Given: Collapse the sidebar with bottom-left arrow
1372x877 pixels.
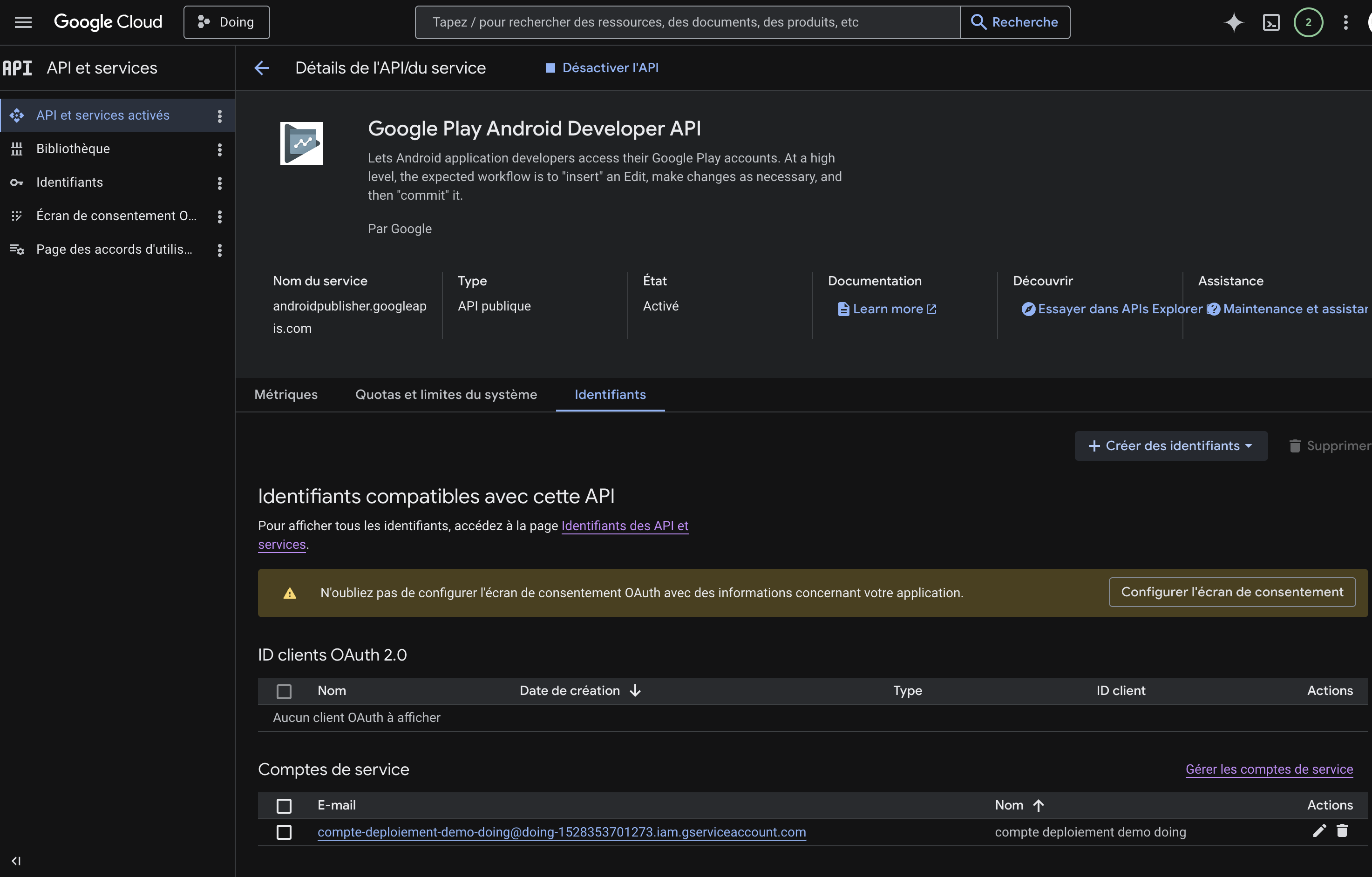Looking at the screenshot, I should click(x=16, y=861).
